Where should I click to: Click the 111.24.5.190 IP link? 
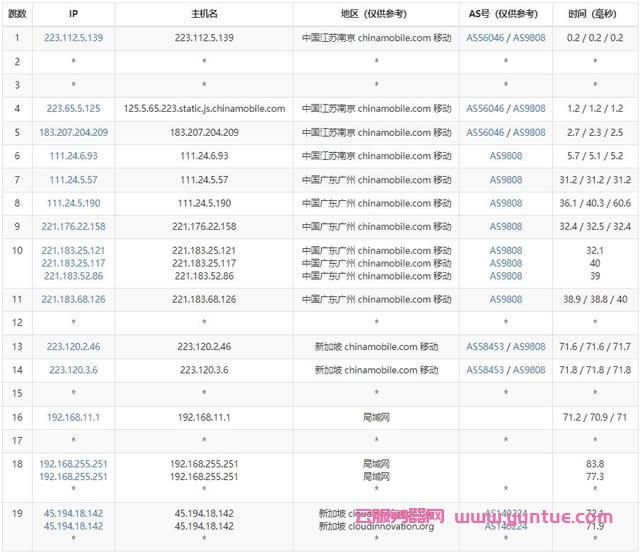[74, 203]
